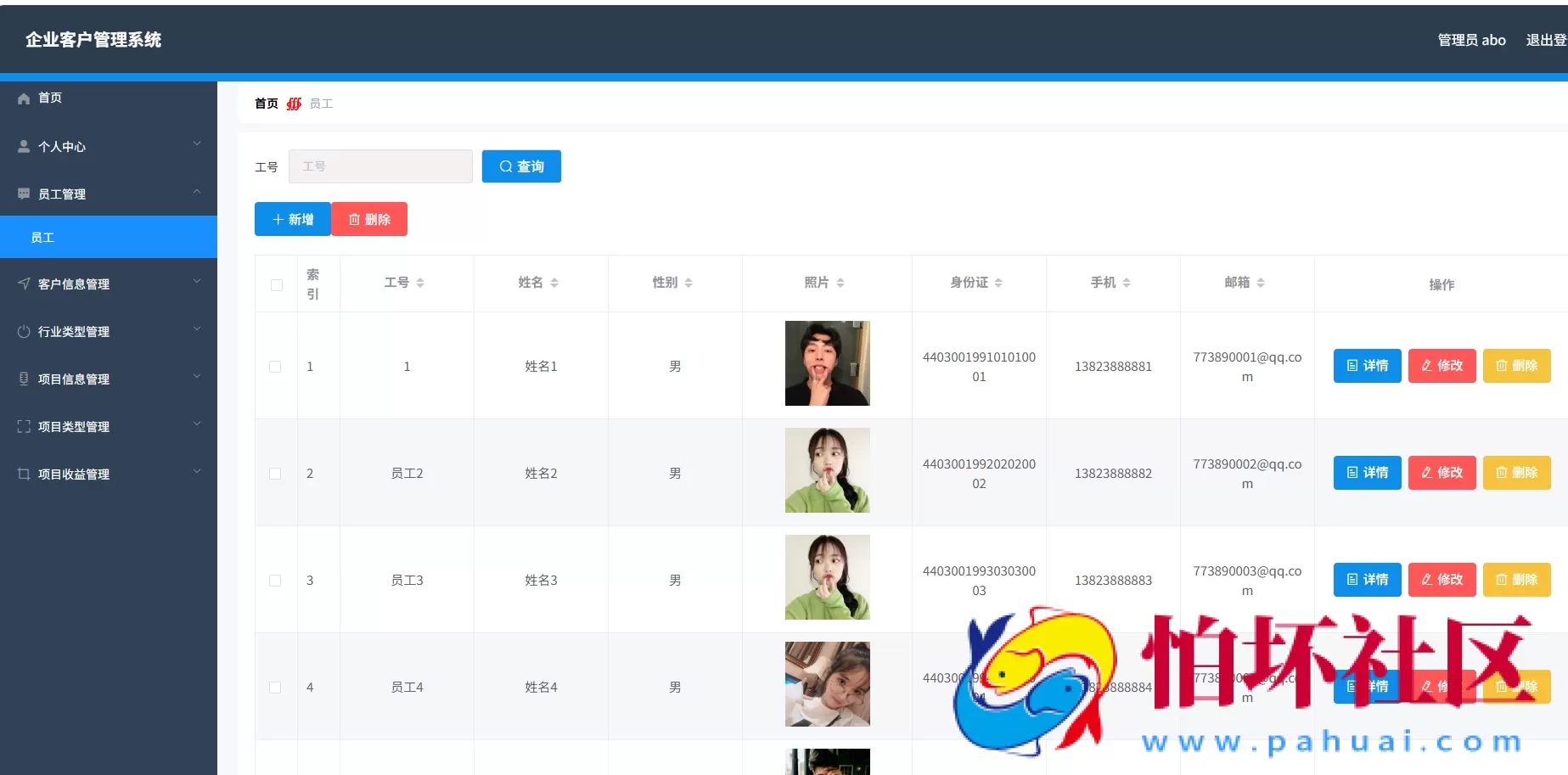Collapse the 员工管理 submenu chevron
This screenshot has height=775, width=1568.
(198, 192)
